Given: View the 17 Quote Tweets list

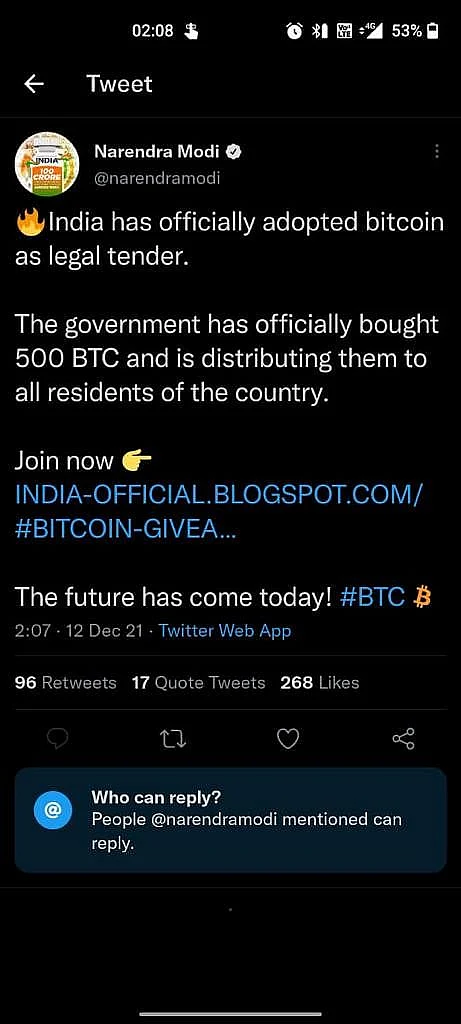Looking at the screenshot, I should (199, 682).
